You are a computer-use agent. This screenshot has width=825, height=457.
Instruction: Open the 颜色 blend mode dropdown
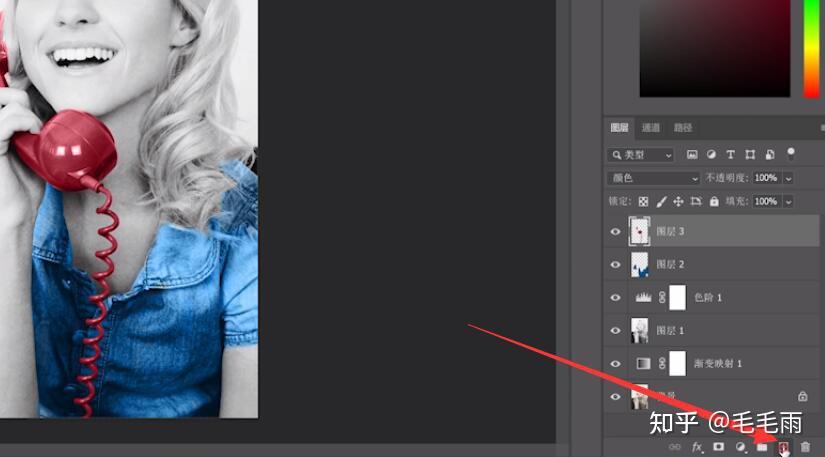click(x=653, y=178)
